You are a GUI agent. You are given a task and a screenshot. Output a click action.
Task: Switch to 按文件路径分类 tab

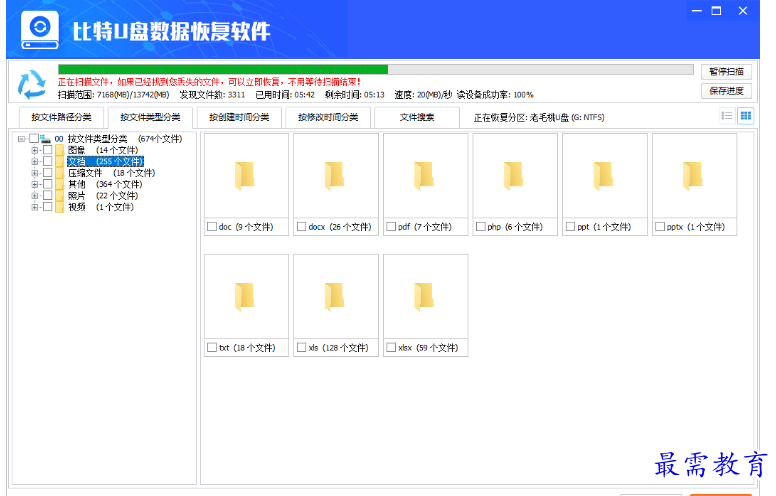click(61, 117)
